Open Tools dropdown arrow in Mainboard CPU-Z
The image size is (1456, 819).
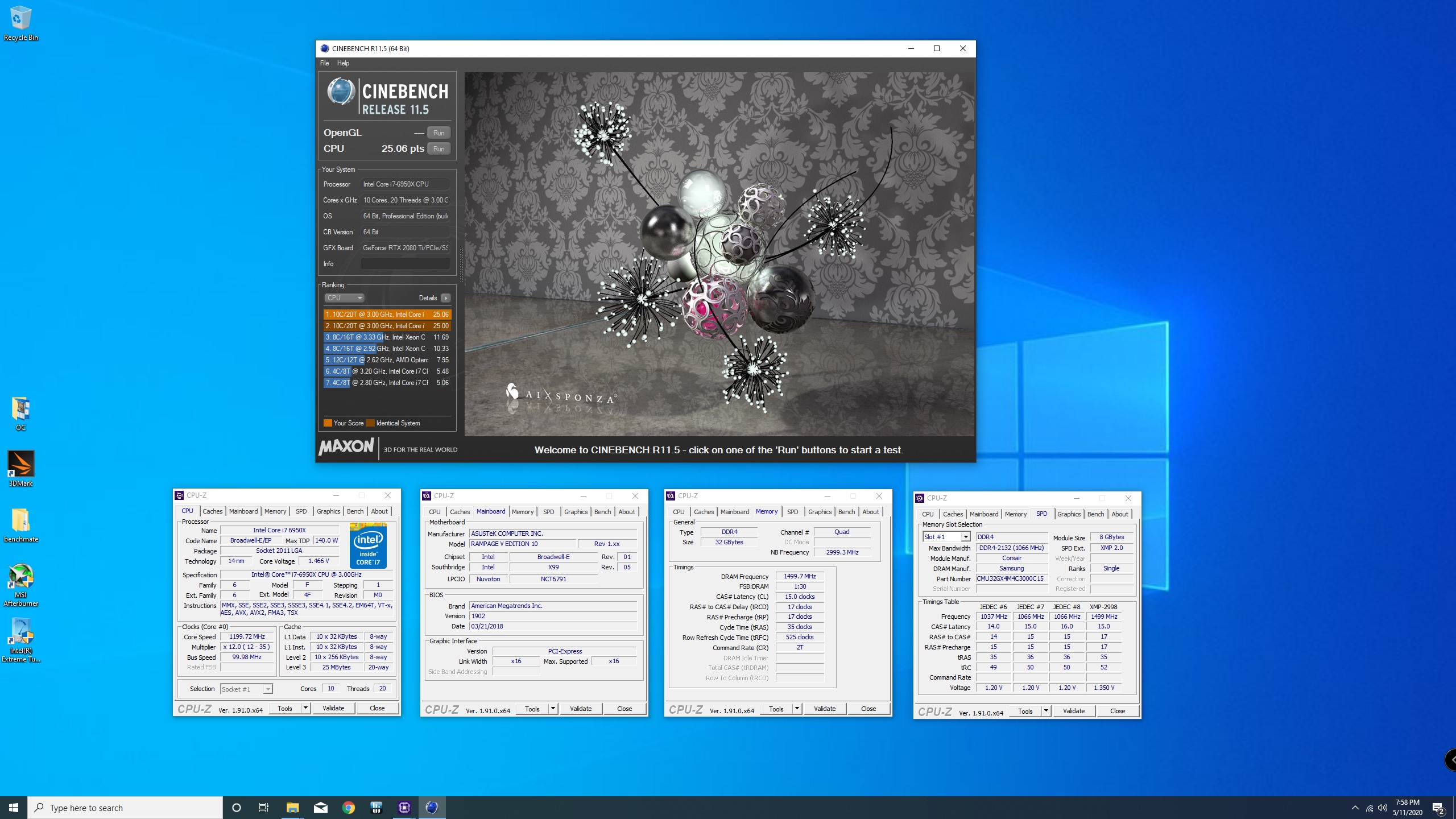553,709
